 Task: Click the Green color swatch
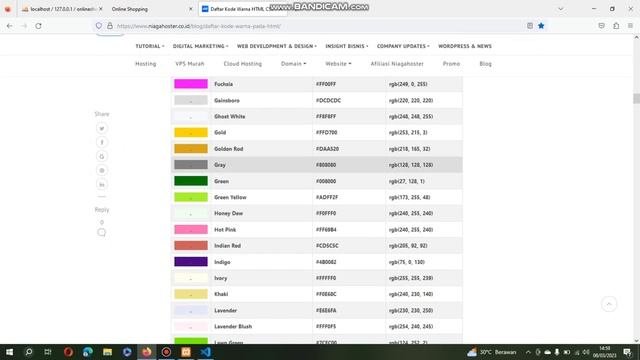(191, 181)
